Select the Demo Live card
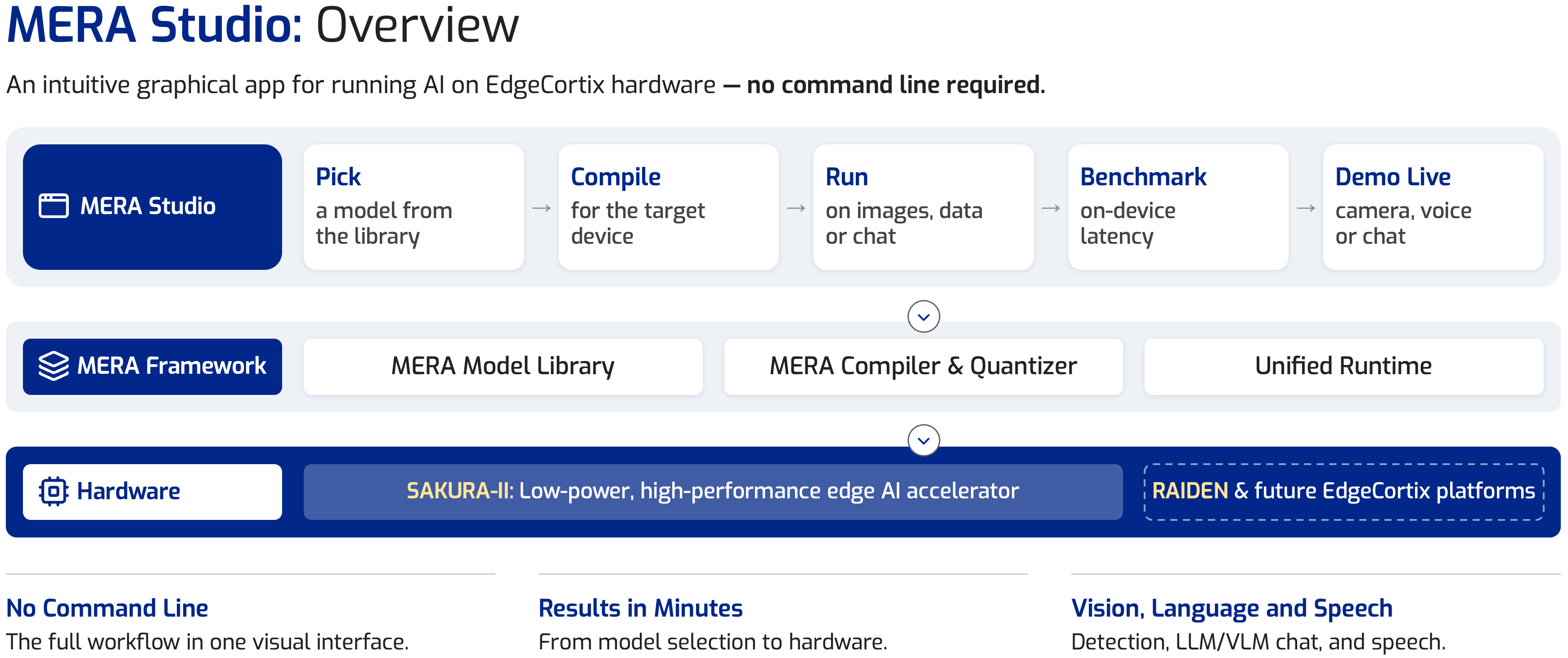The height and width of the screenshot is (658, 1568). coord(1433,207)
